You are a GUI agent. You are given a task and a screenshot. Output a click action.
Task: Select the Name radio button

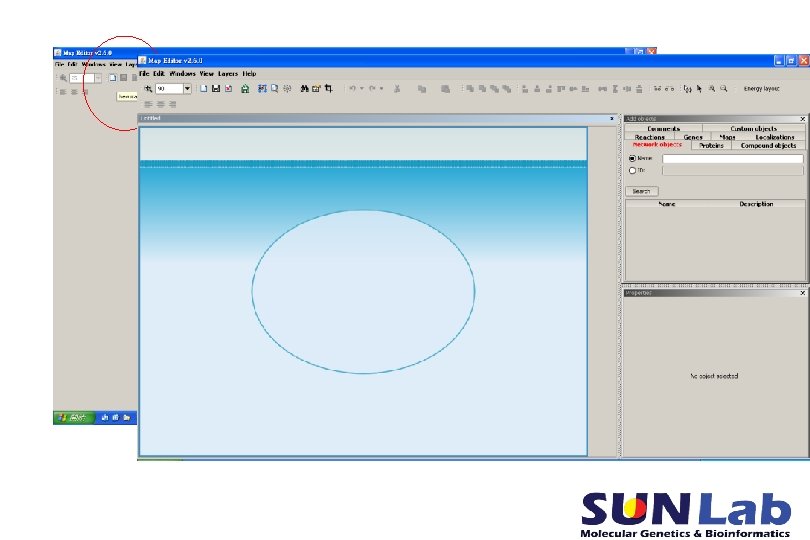coord(632,159)
